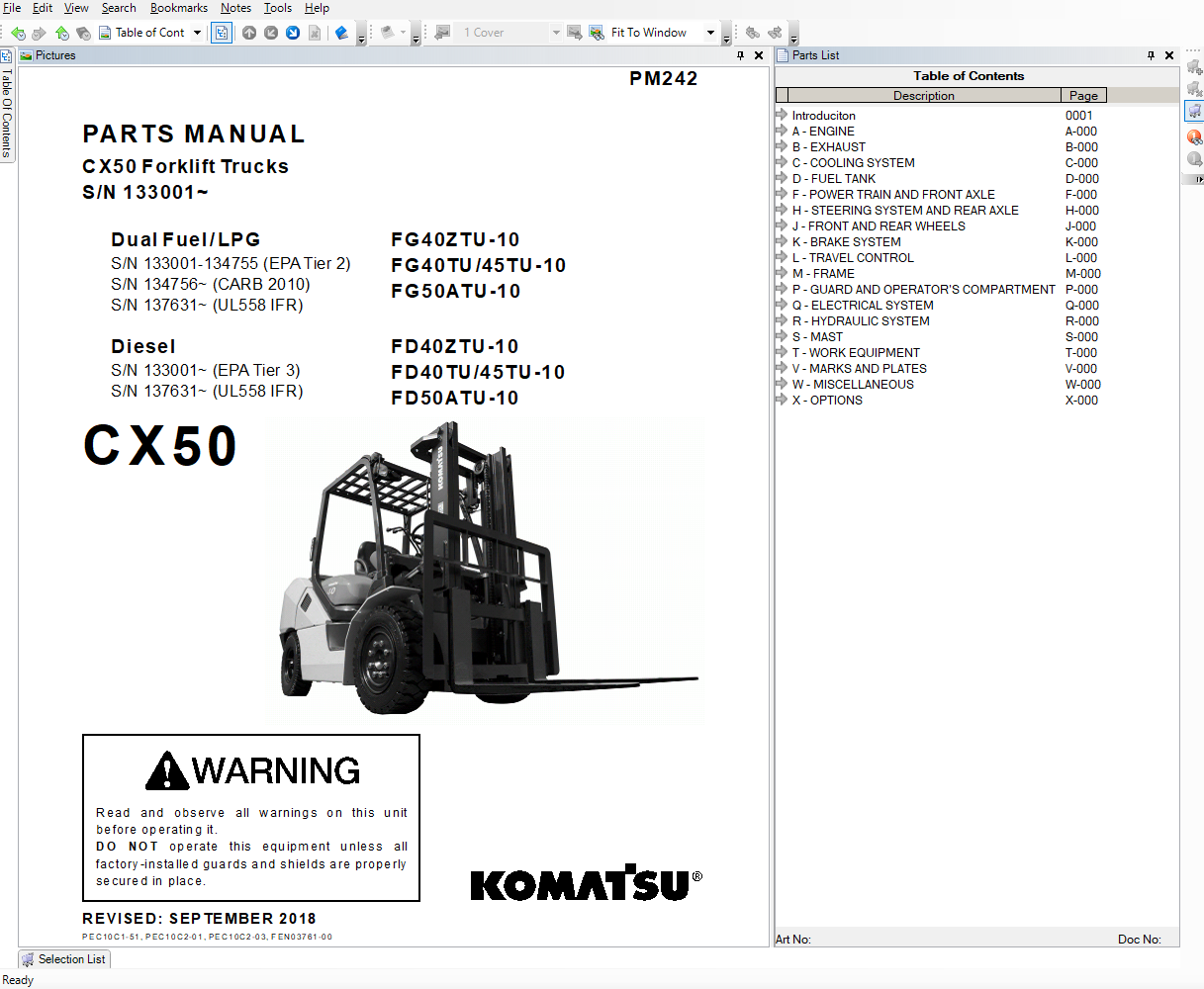The image size is (1204, 989).
Task: Select the orange part search binoculars icon
Action: tap(1195, 136)
